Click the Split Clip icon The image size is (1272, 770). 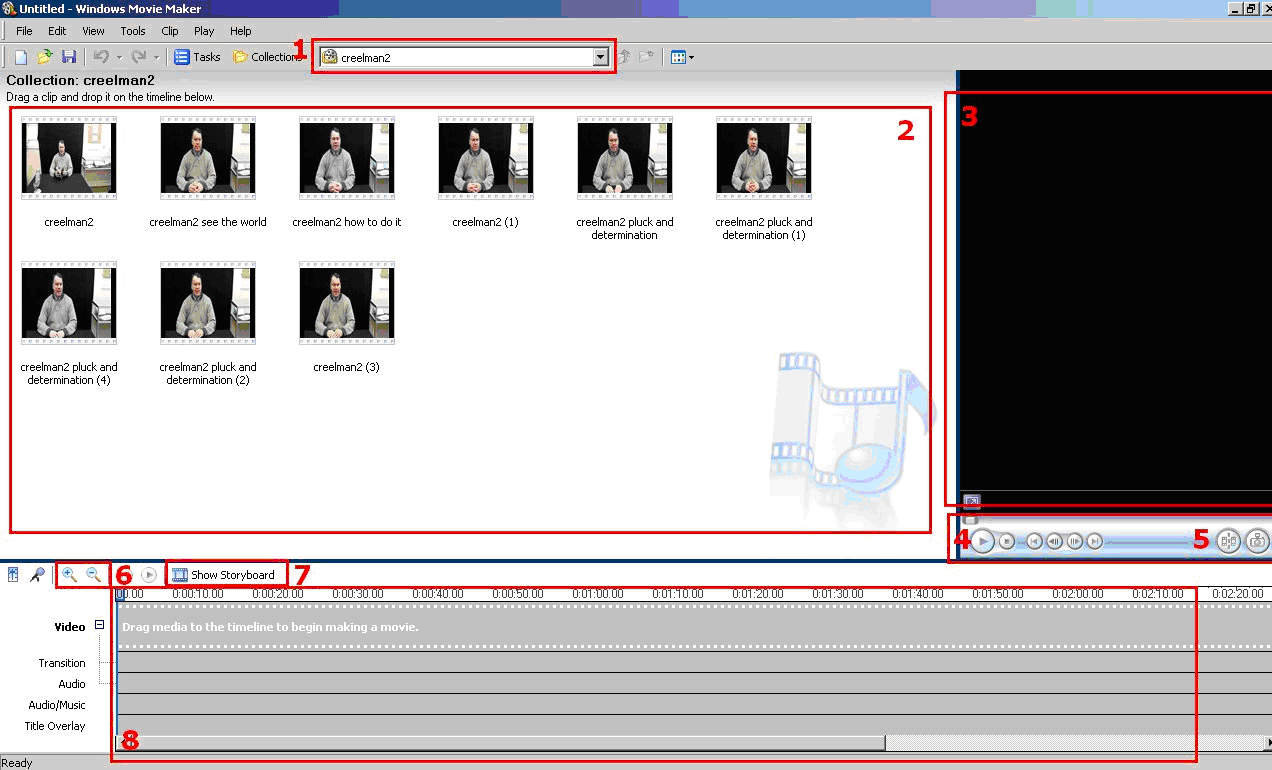(1228, 541)
